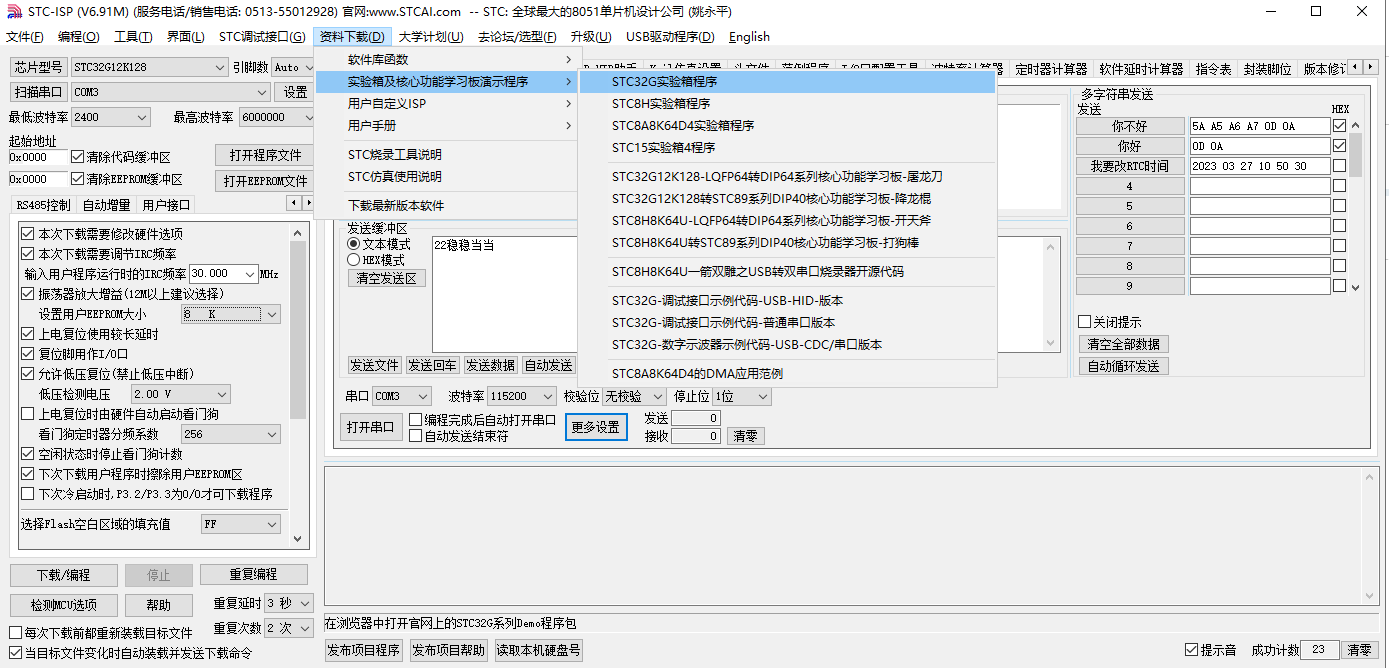
Task: Check 编程完成后自动打开串口
Action: (x=416, y=420)
